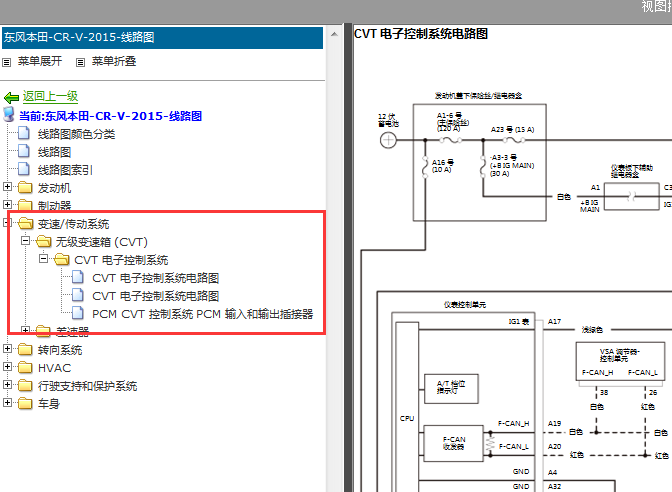The height and width of the screenshot is (492, 672).
Task: Select the 无级变速箱 (CVT) label
Action: coord(102,242)
